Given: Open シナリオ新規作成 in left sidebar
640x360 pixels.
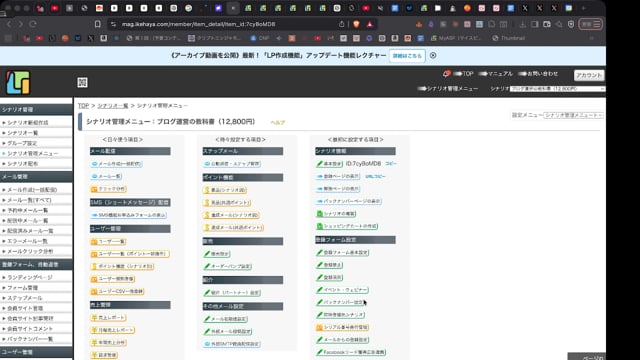Looking at the screenshot, I should (28, 122).
